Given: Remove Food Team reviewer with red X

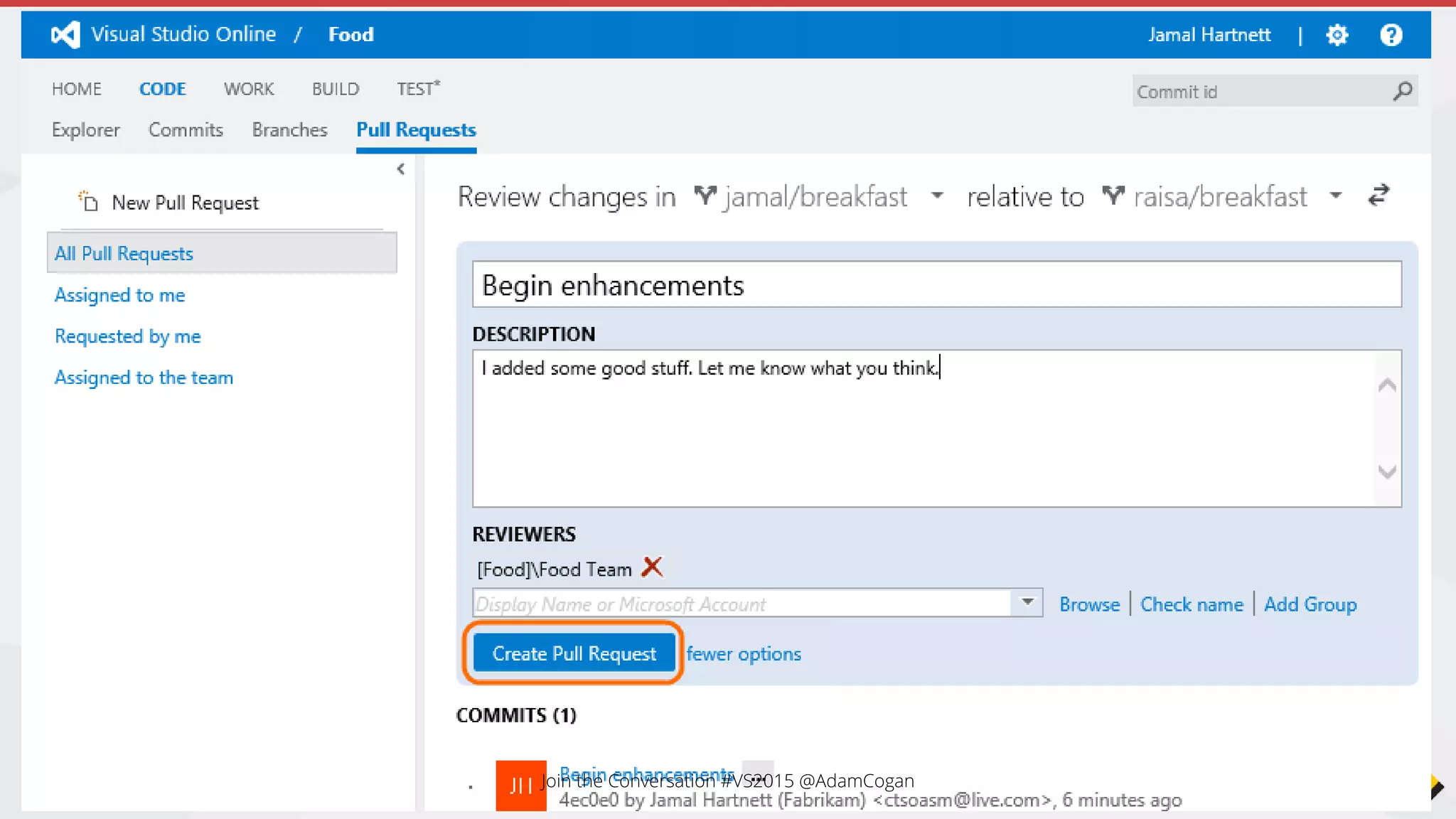Looking at the screenshot, I should tap(652, 567).
